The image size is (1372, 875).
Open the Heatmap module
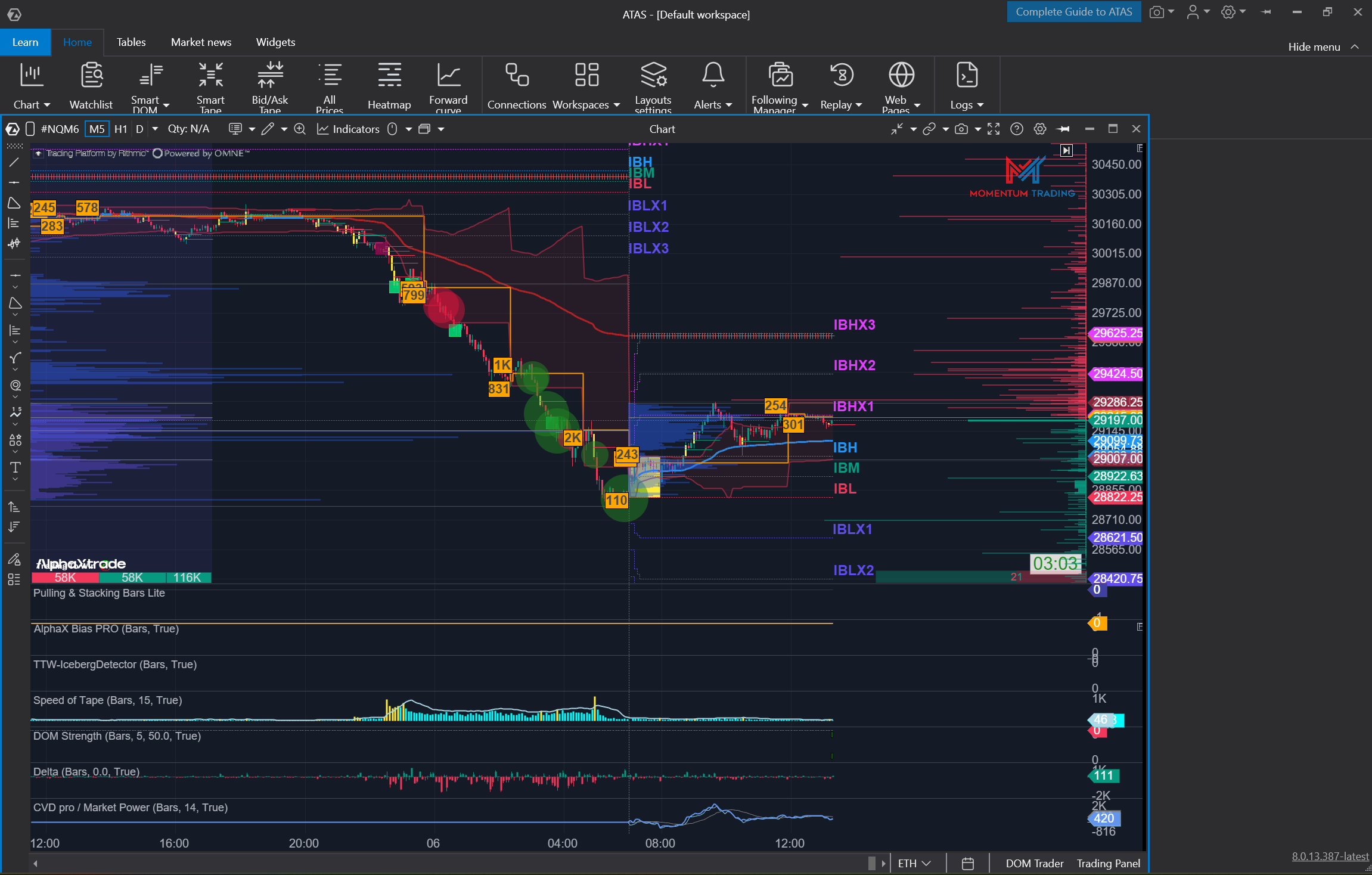pyautogui.click(x=389, y=86)
